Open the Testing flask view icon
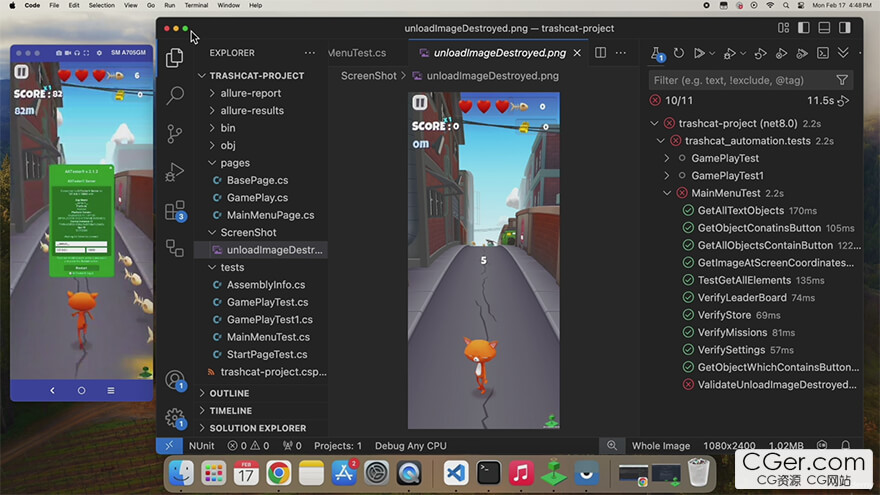The width and height of the screenshot is (880, 495). click(x=657, y=53)
